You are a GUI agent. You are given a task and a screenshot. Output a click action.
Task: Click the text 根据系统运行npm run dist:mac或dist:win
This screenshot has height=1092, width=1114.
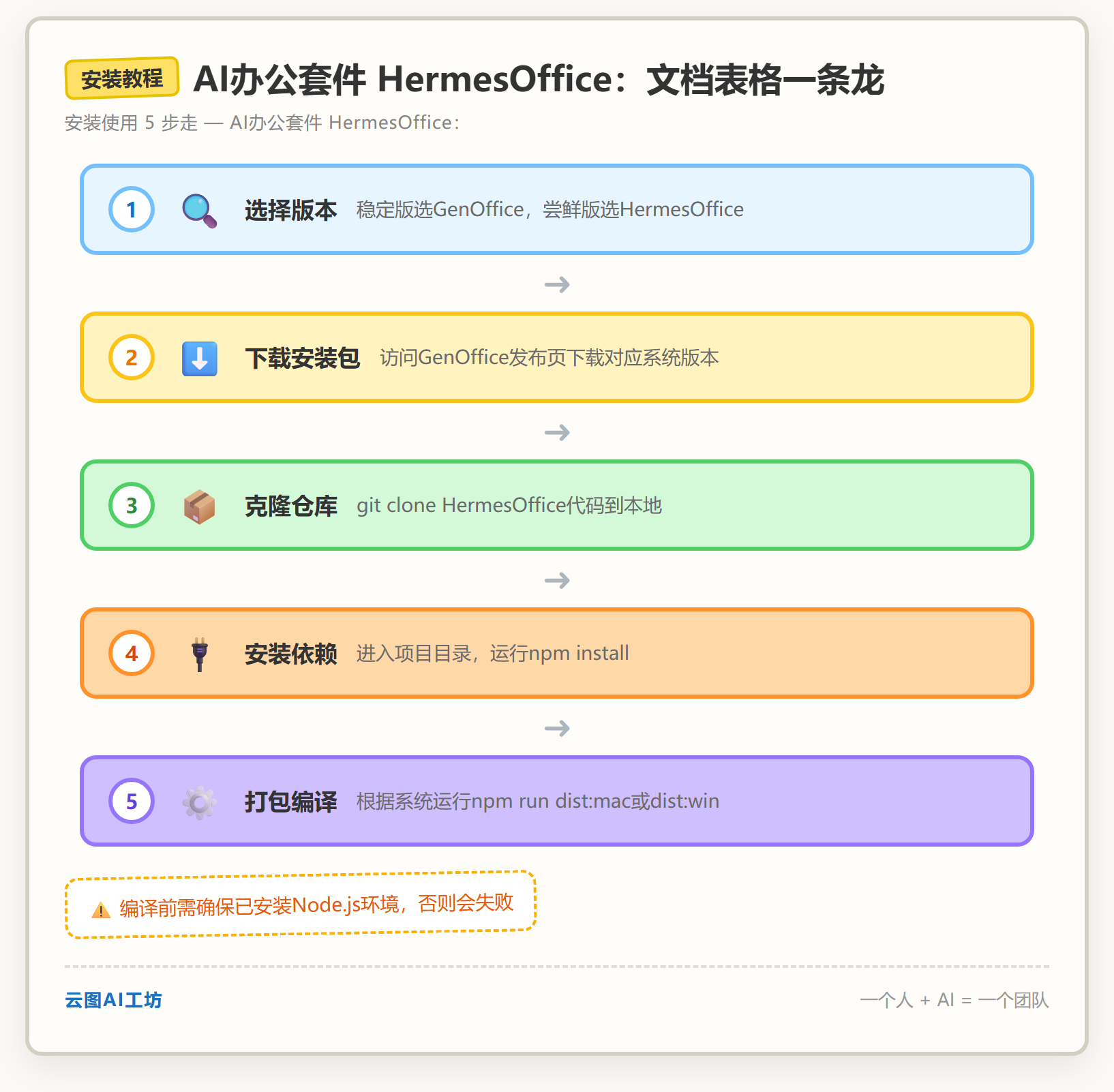(x=538, y=801)
